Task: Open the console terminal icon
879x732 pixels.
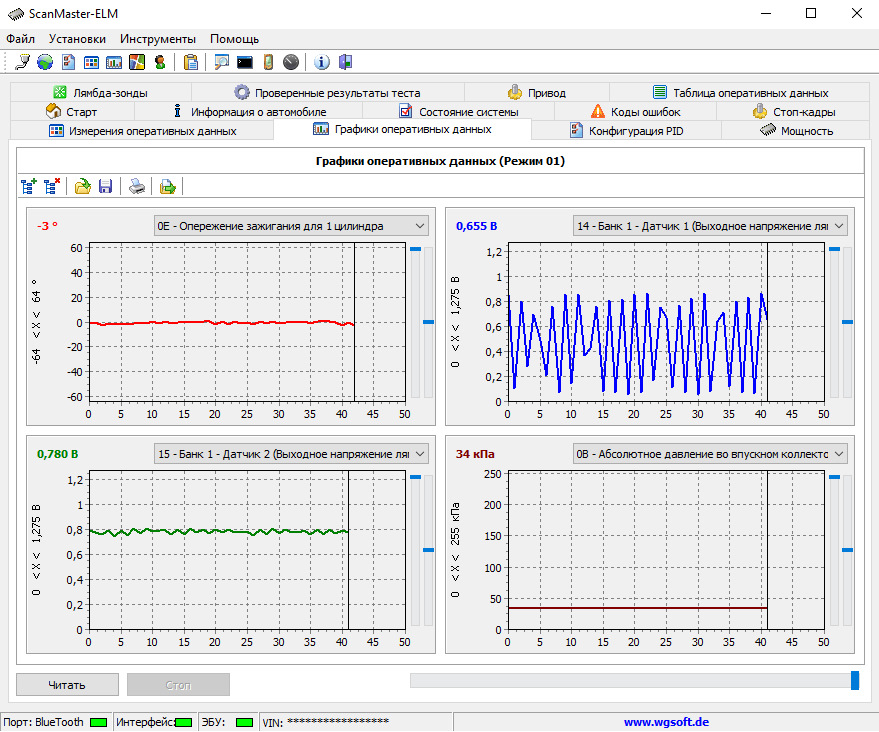Action: pyautogui.click(x=244, y=62)
